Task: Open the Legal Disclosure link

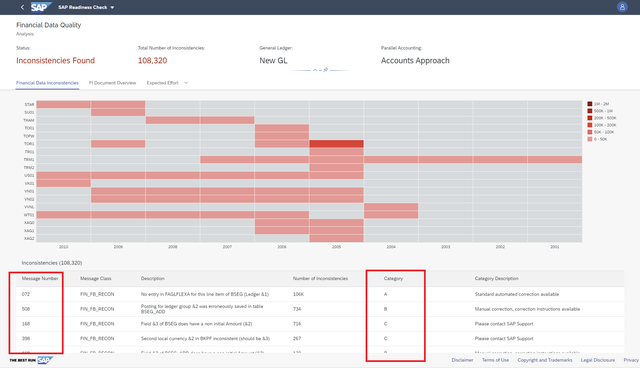Action: click(598, 360)
